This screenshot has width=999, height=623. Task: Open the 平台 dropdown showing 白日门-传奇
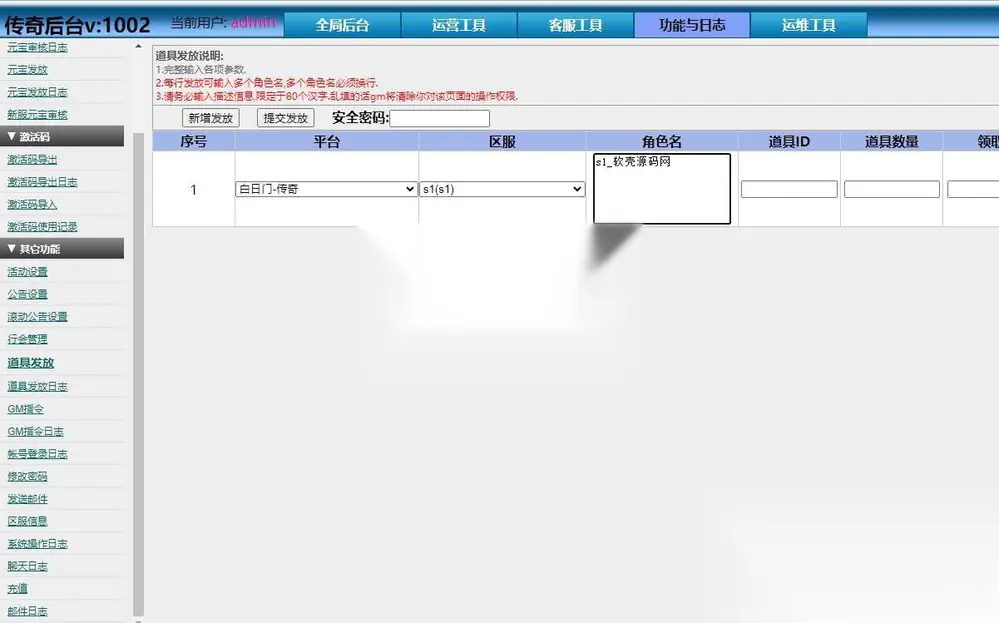326,189
